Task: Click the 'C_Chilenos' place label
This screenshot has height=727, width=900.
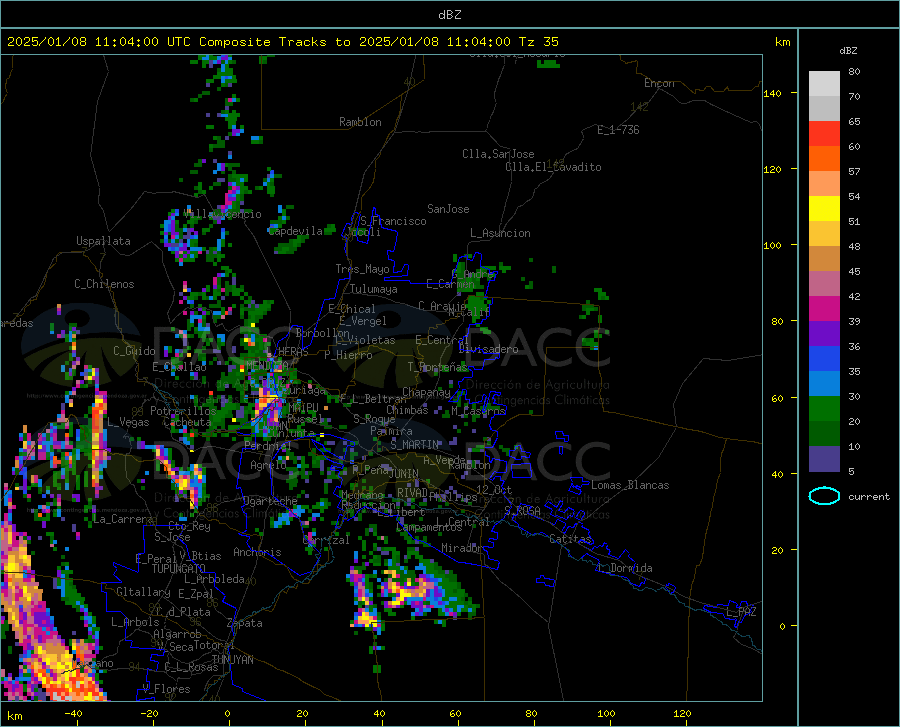Action: pyautogui.click(x=104, y=284)
